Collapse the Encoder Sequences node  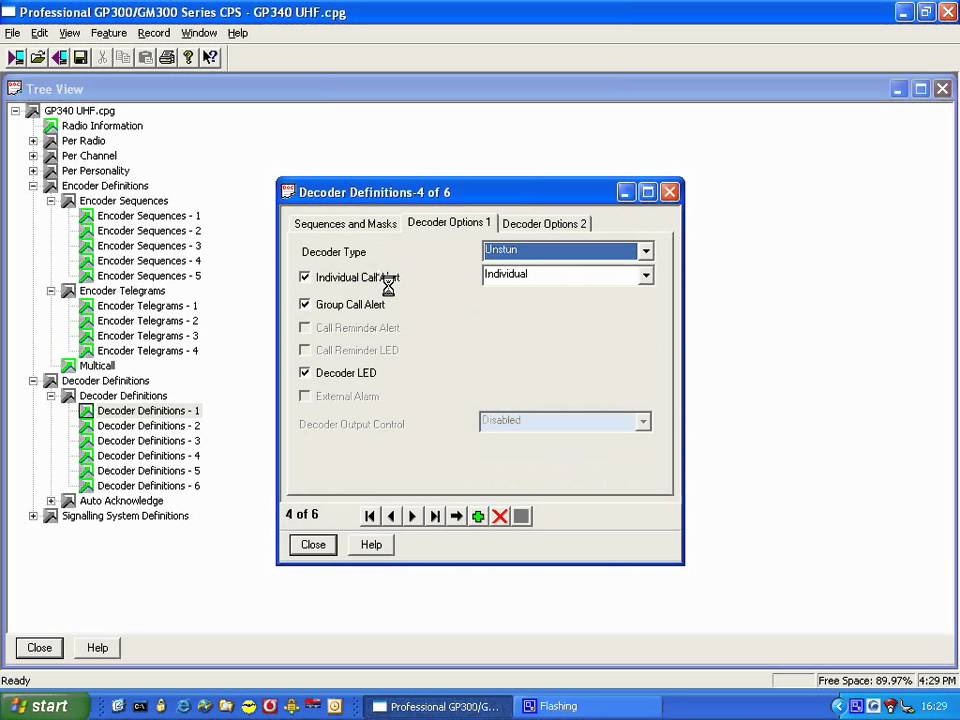pos(51,201)
